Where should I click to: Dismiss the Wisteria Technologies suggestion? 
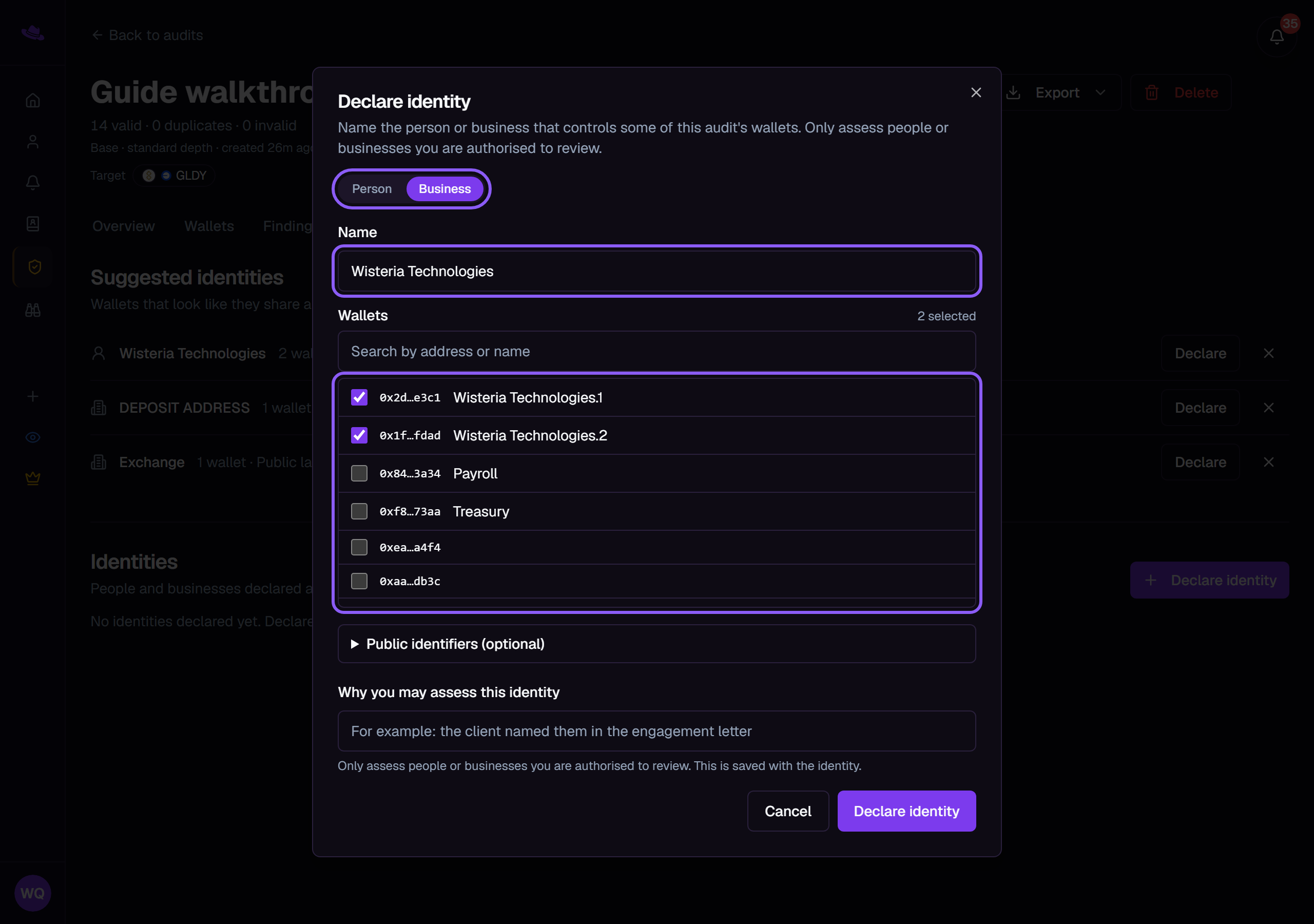coord(1269,353)
